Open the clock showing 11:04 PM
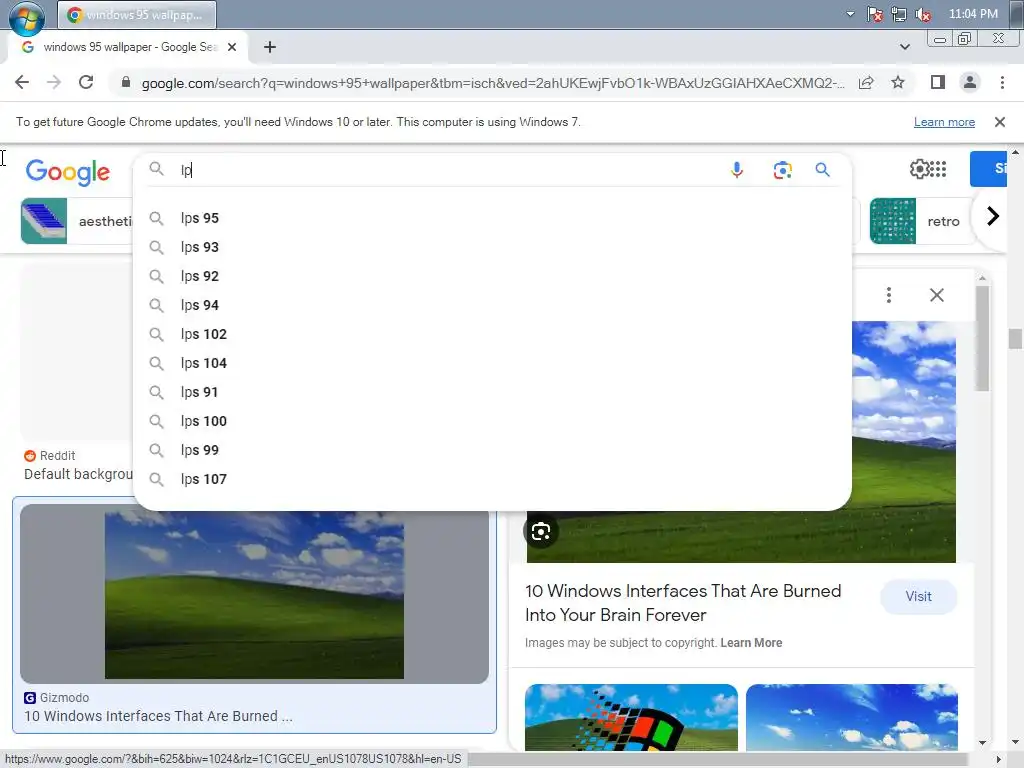1024x768 pixels. pyautogui.click(x=972, y=14)
